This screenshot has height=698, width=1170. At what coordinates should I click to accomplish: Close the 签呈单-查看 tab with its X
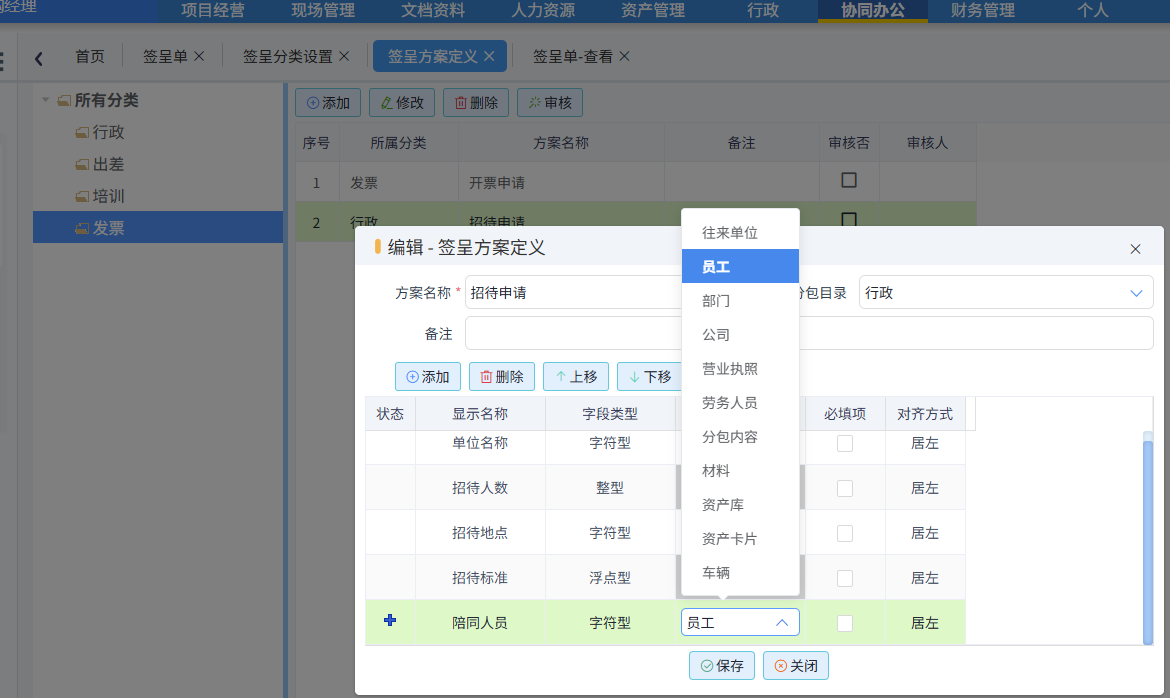625,56
